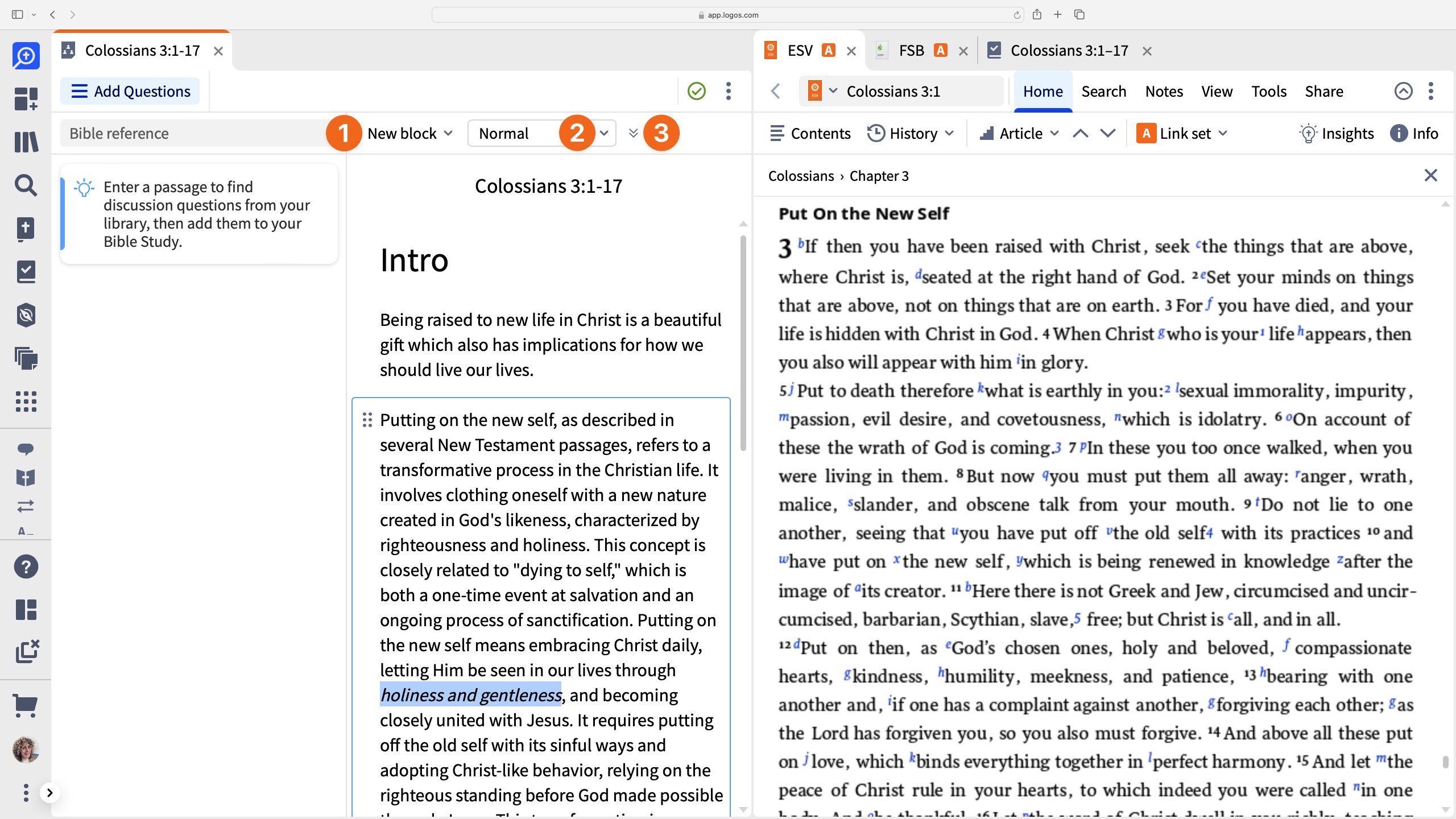Viewport: 1456px width, 819px height.
Task: Click the ESV panel back arrow
Action: click(x=776, y=91)
